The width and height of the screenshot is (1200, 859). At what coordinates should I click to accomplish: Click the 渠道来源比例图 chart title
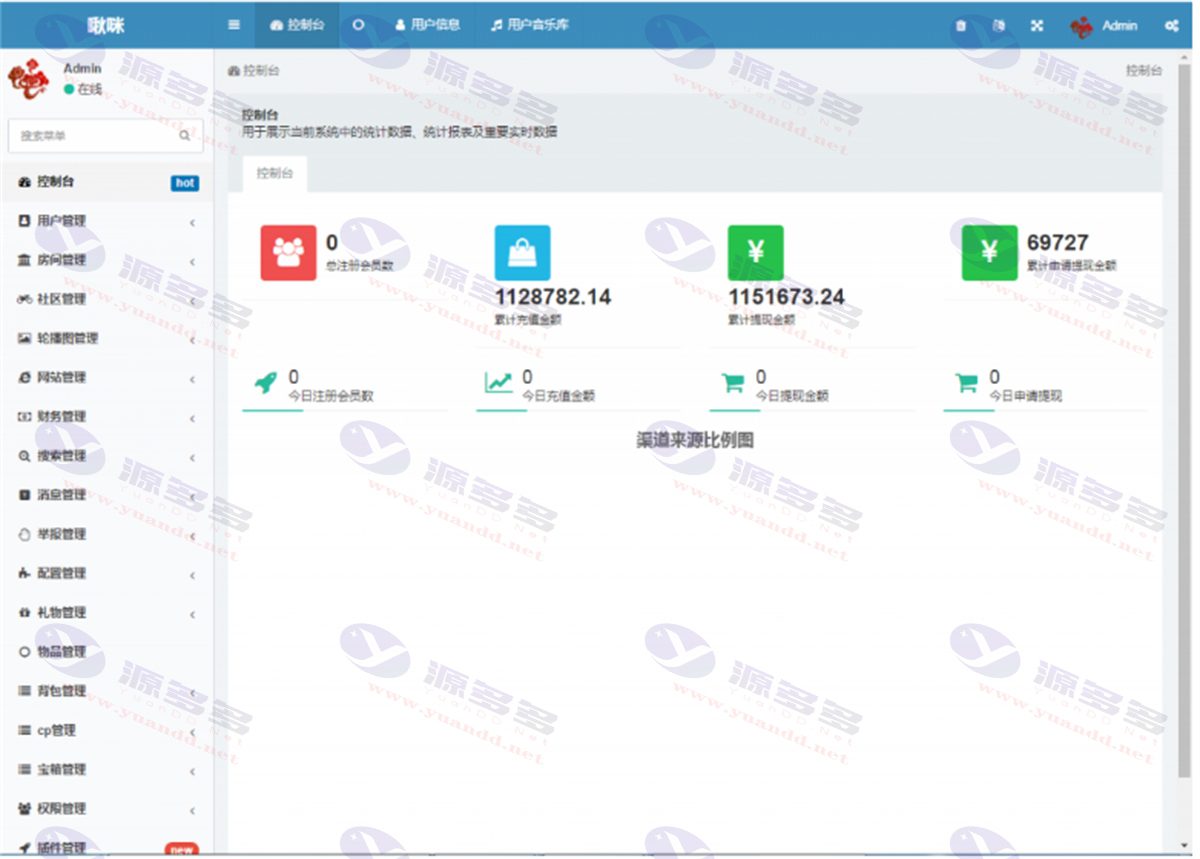[695, 440]
